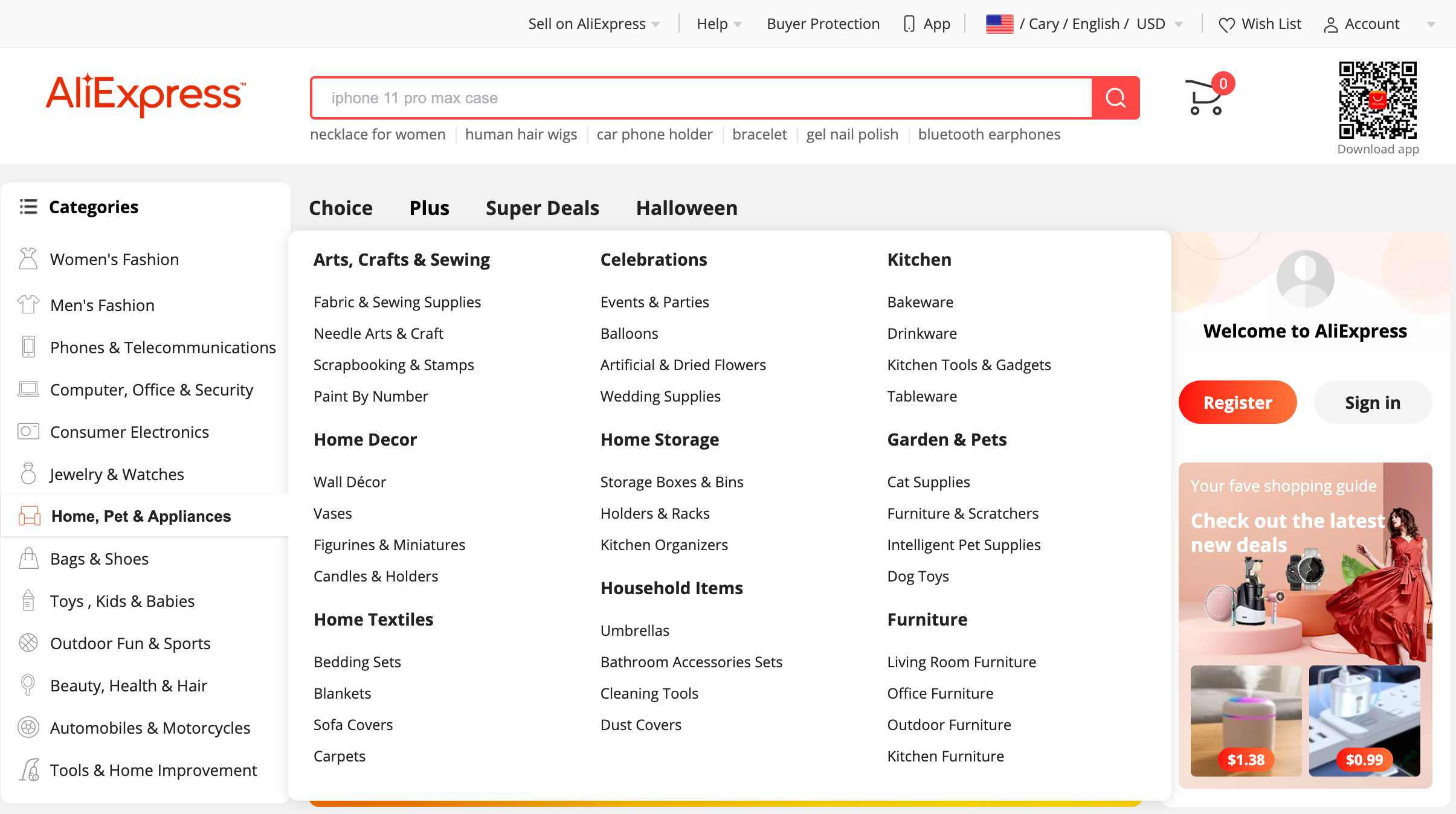Open the Super Deals tab
1456x814 pixels.
tap(543, 208)
